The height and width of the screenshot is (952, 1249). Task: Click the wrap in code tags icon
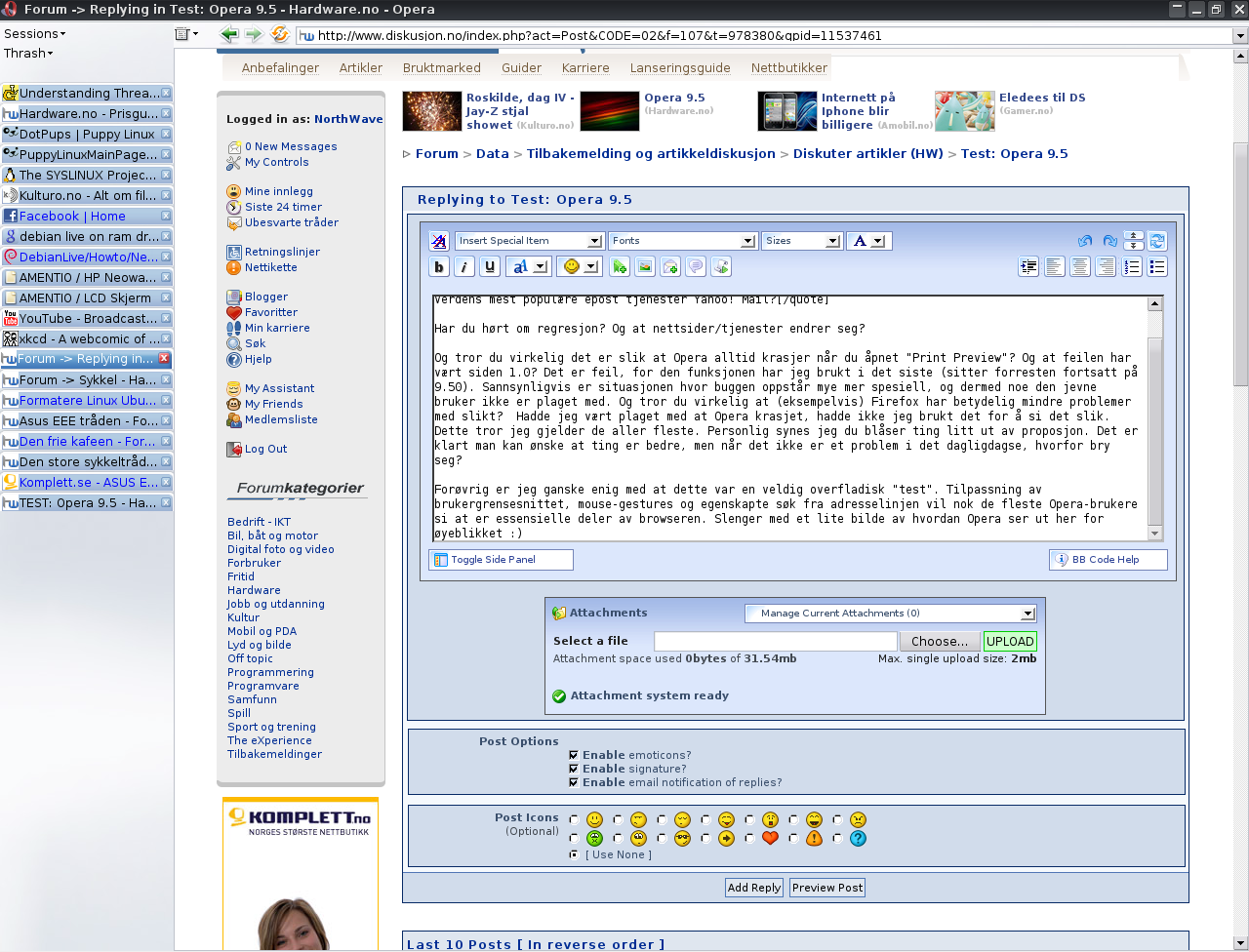(x=721, y=266)
